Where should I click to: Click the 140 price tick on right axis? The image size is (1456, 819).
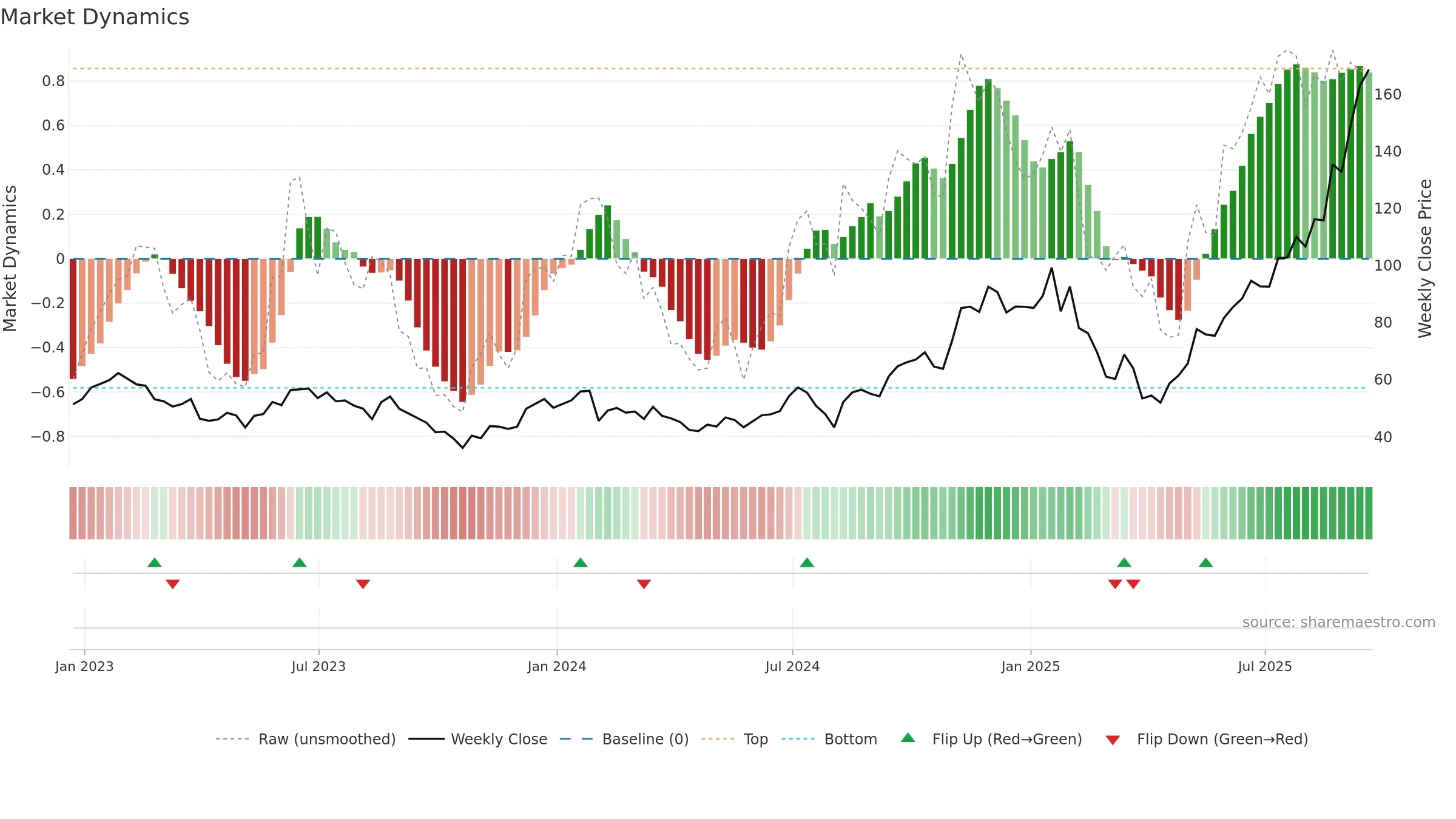(1388, 152)
